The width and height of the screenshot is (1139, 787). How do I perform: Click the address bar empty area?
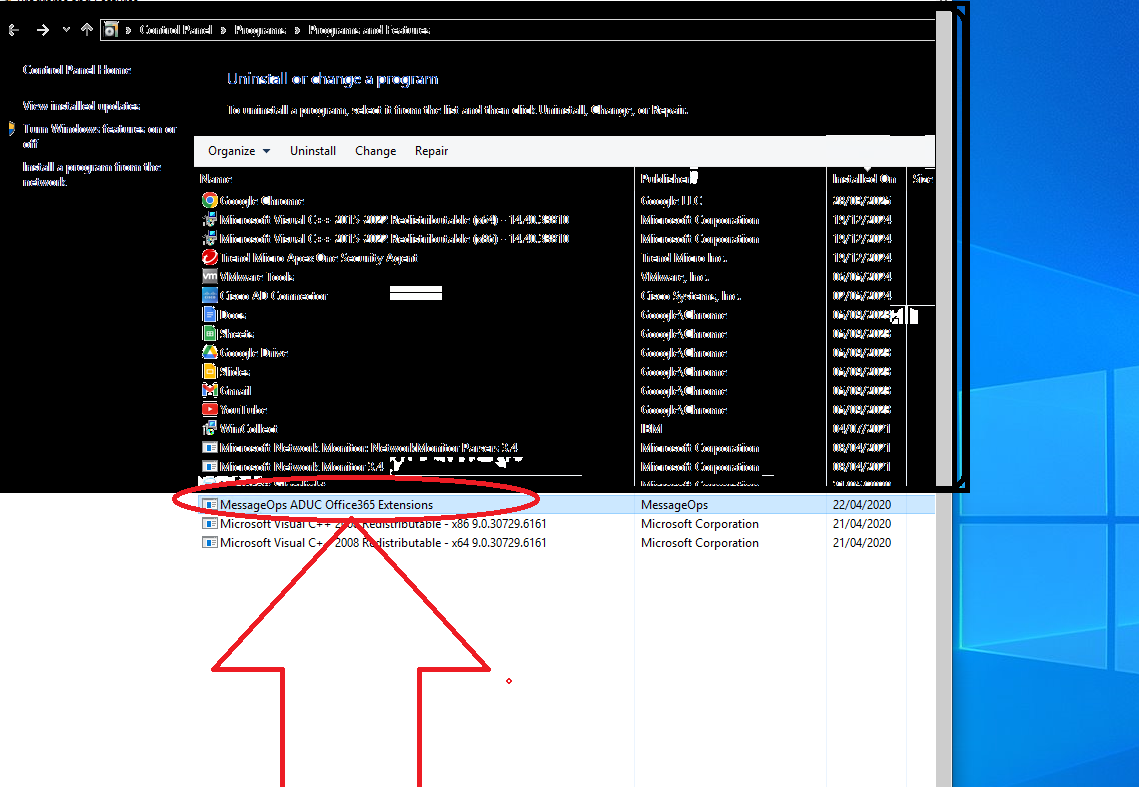point(683,30)
